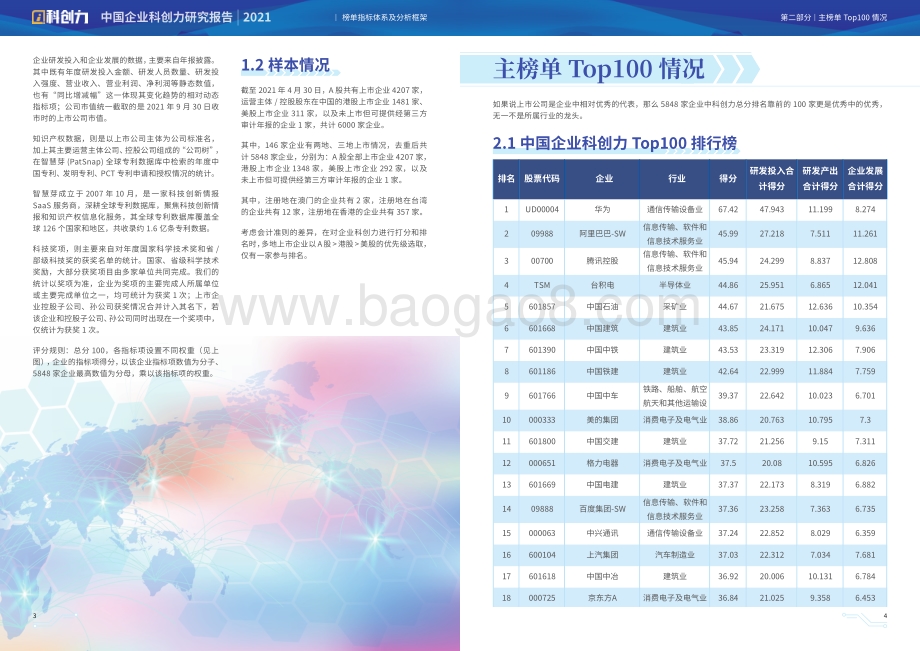Click company cell 京东方A

pos(602,598)
